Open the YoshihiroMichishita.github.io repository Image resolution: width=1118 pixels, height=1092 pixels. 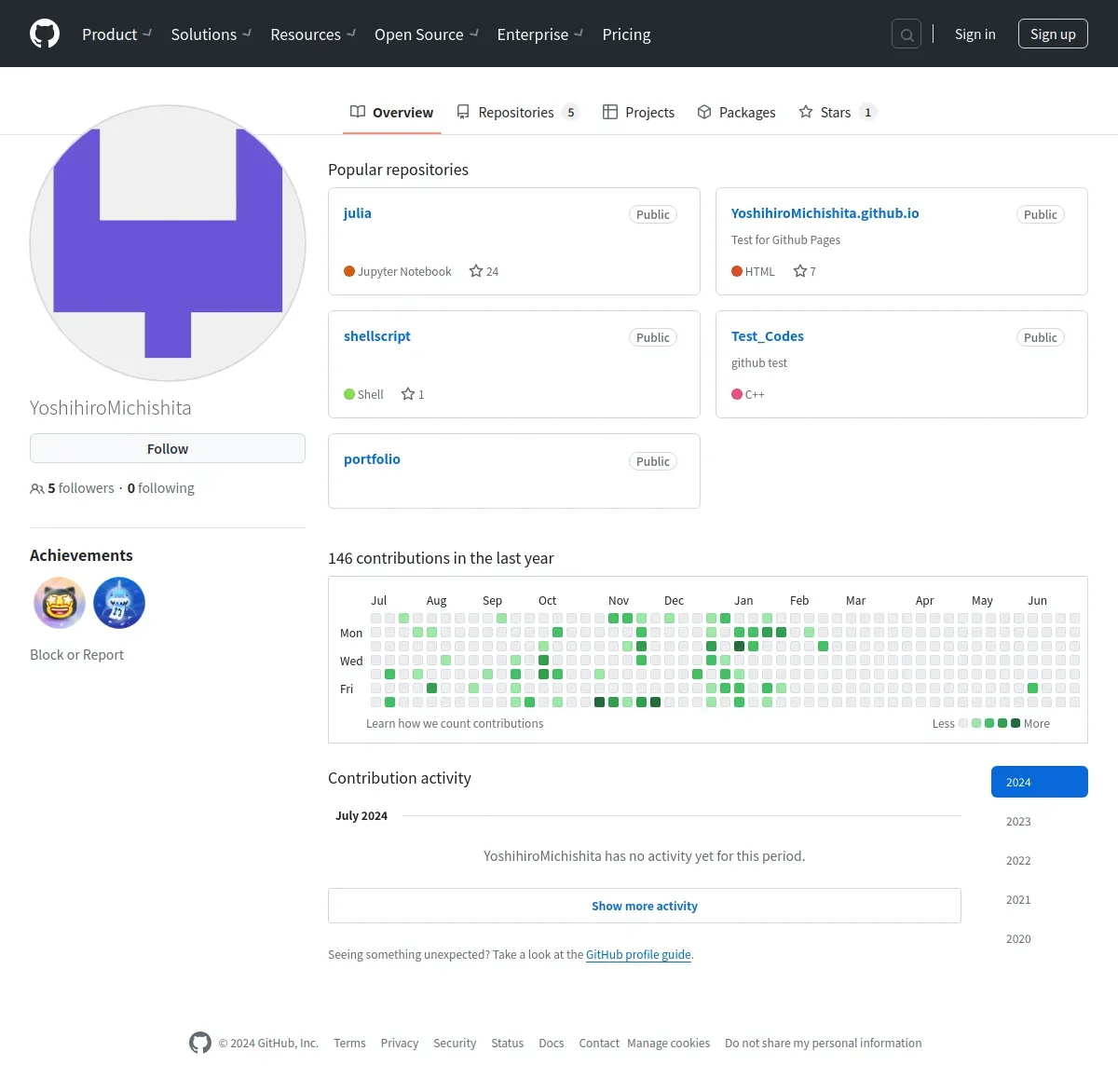coord(825,212)
